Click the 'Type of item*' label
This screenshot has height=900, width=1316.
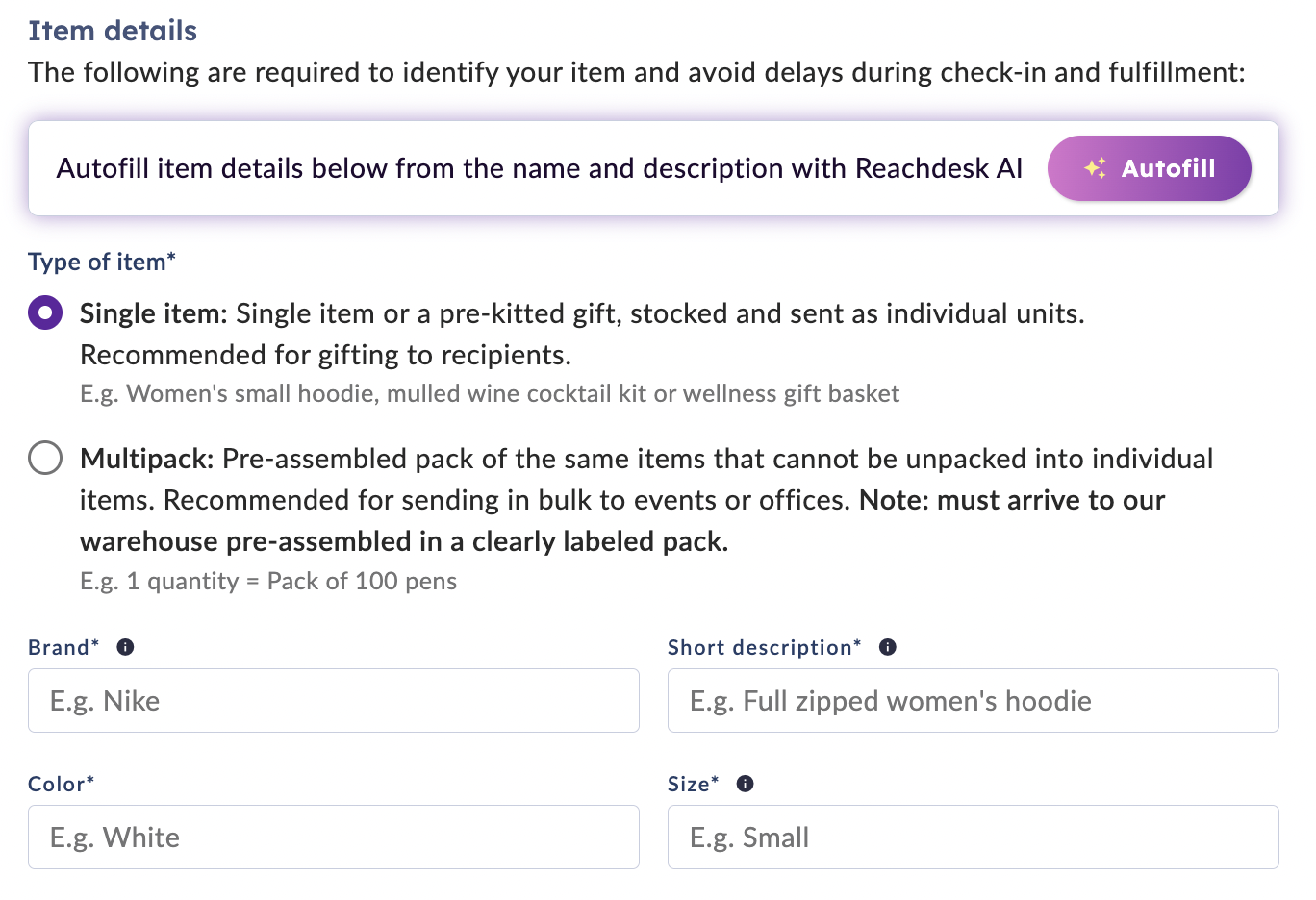[102, 262]
